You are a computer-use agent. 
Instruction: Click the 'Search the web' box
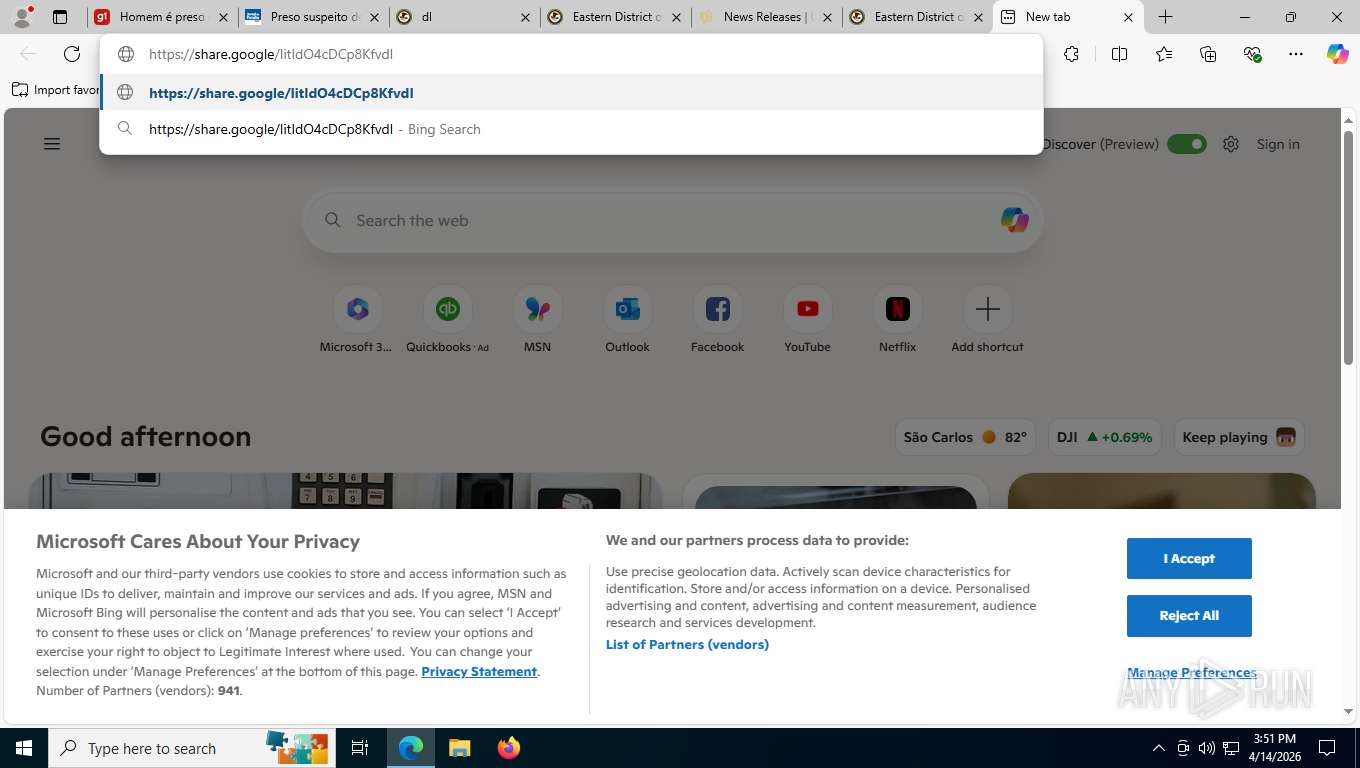[672, 220]
